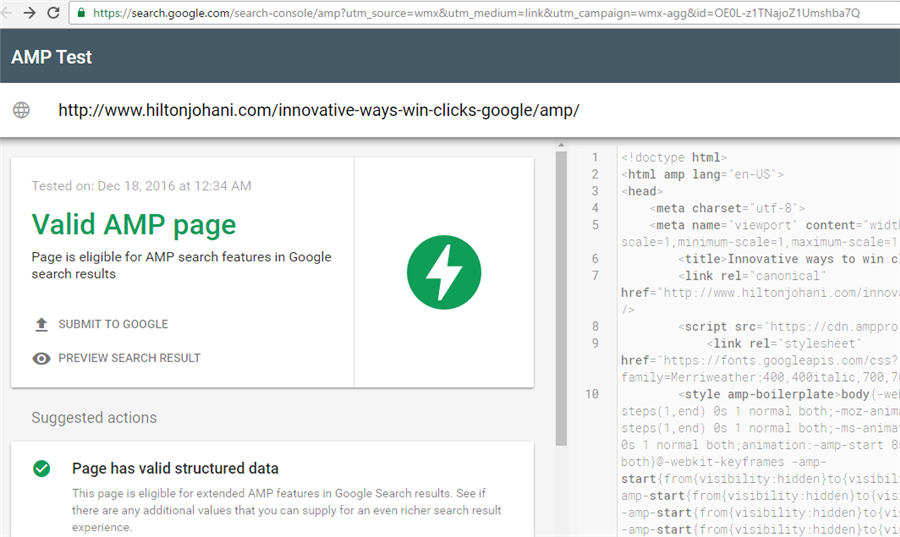
Task: Click the link rel stylesheet source line
Action: click(784, 343)
